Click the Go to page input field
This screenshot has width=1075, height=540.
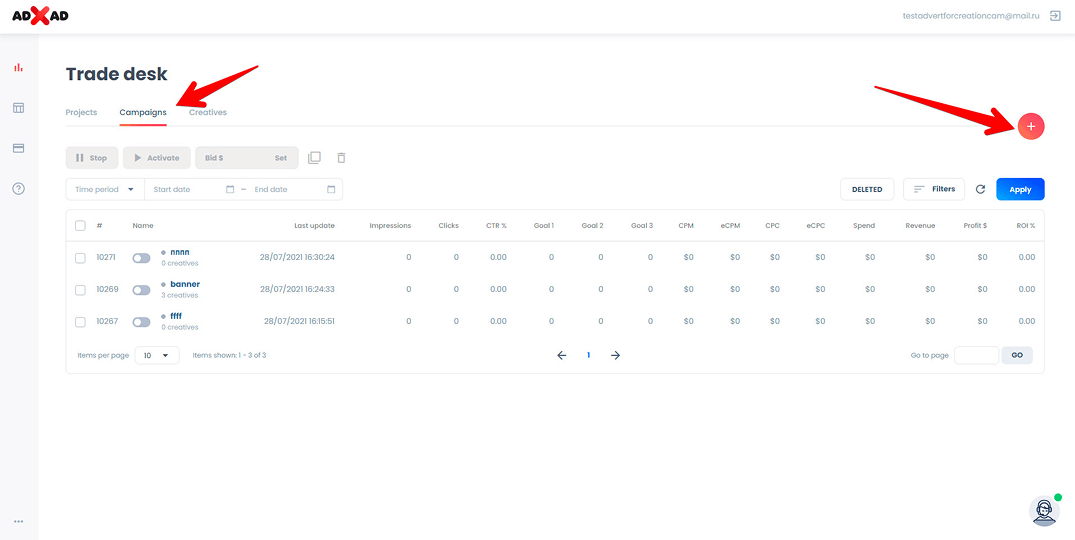(x=976, y=355)
